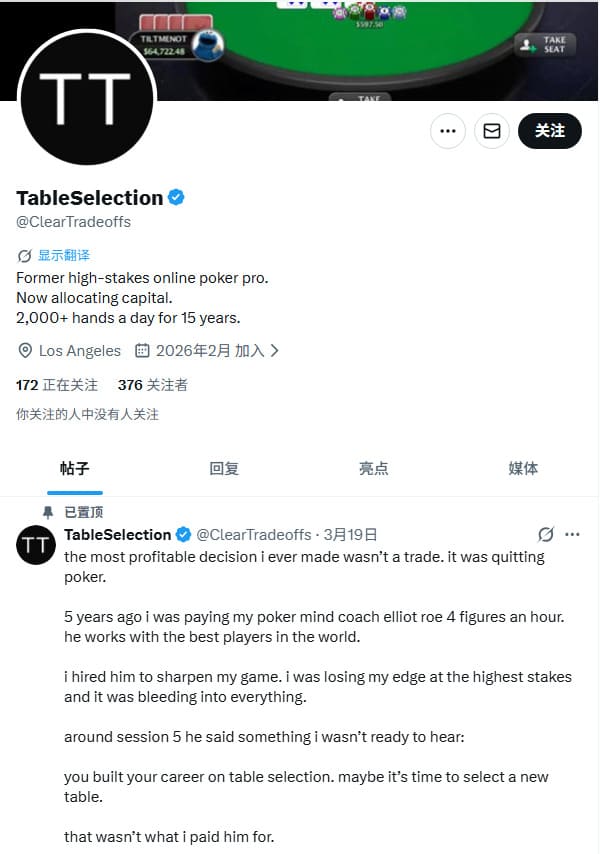This screenshot has height=854, width=600.
Task: Open the 亮点 tab
Action: 374,468
